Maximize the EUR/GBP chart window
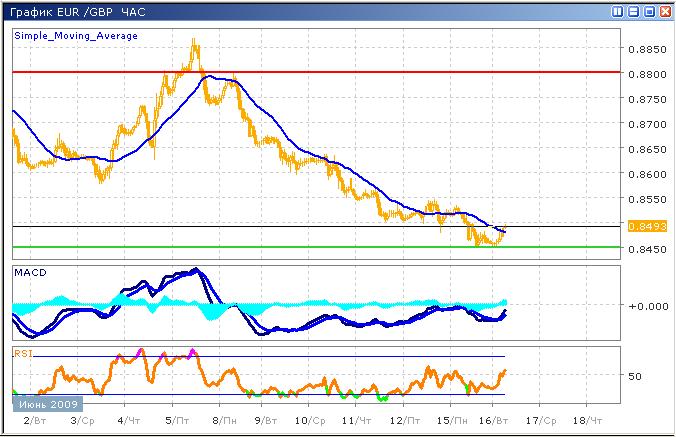This screenshot has width=676, height=437. point(648,11)
